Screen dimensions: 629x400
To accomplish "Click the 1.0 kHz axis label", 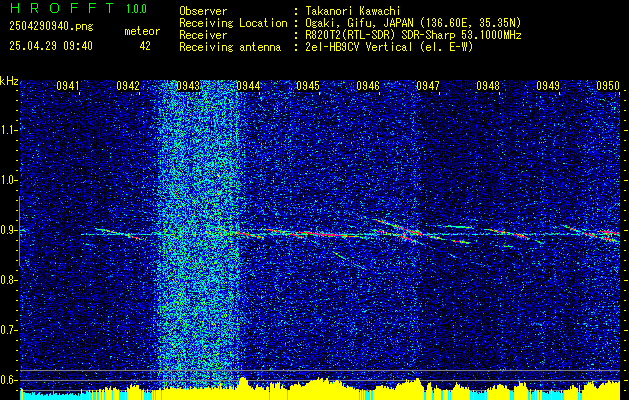I will pyautogui.click(x=9, y=180).
